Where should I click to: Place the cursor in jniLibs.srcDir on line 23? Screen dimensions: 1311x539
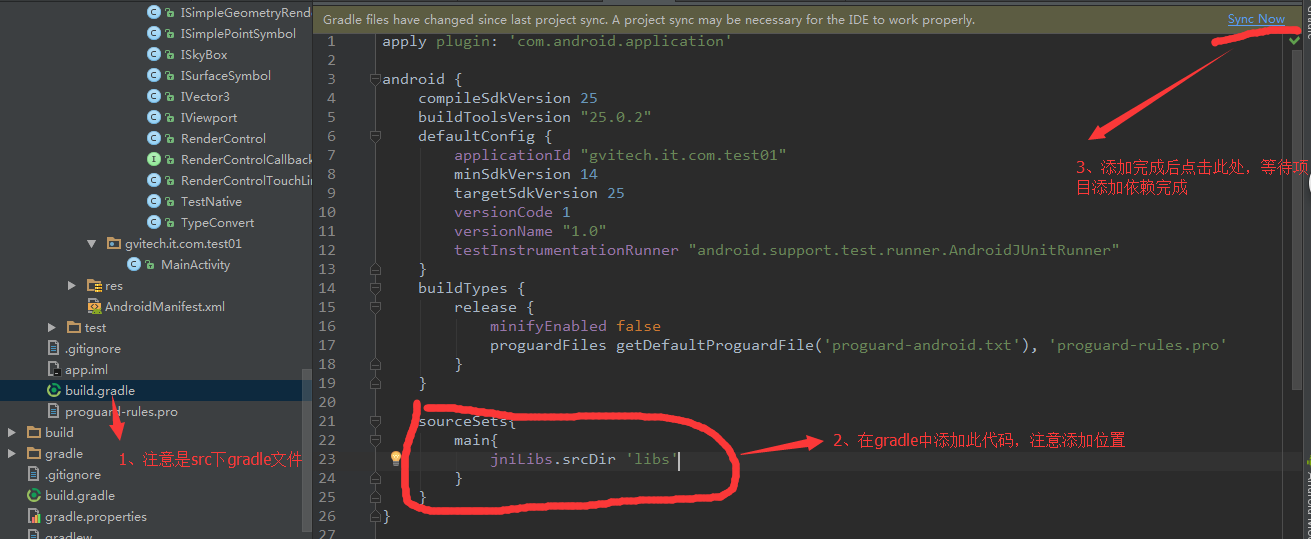pos(553,459)
